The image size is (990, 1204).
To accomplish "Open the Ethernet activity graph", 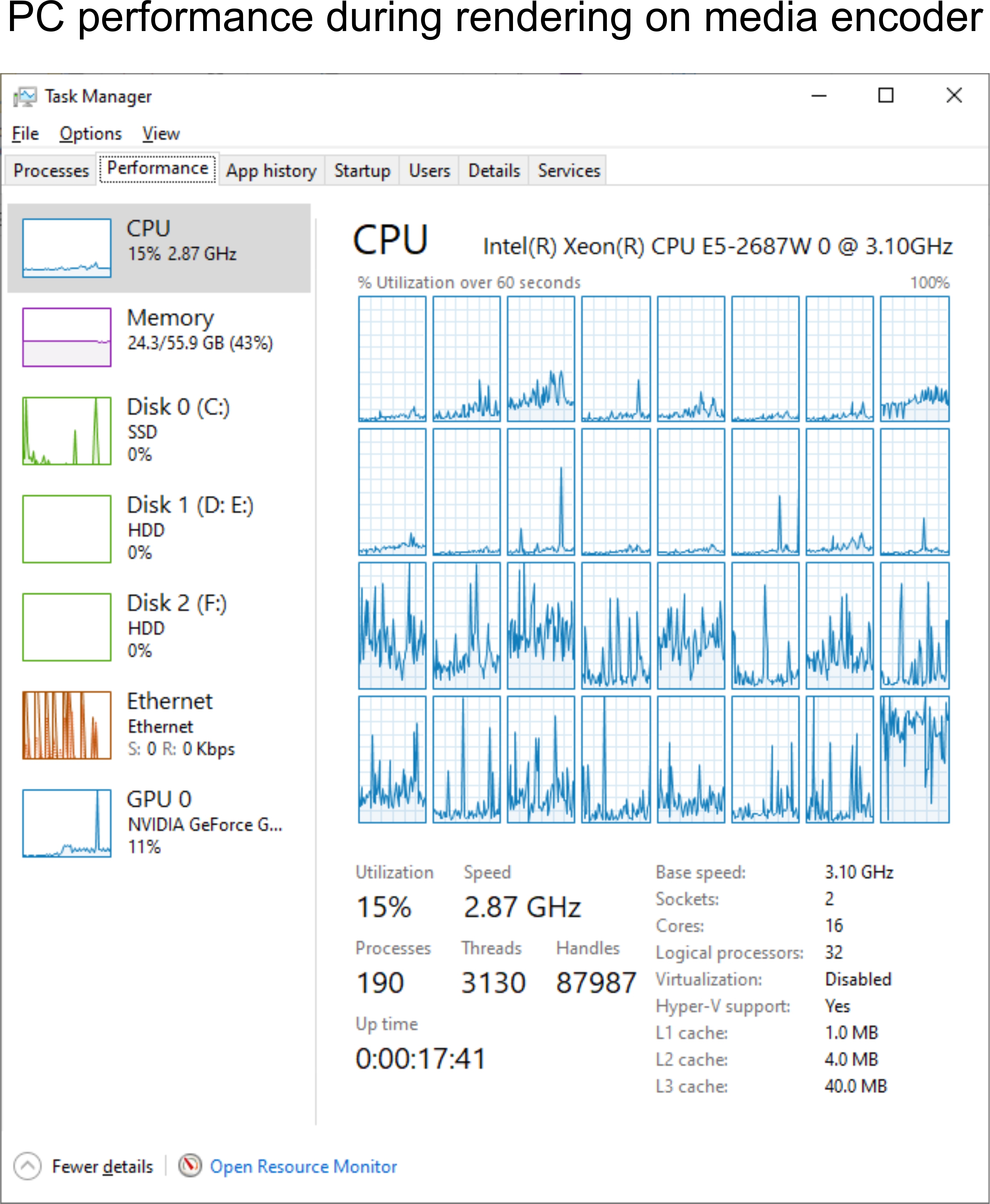I will tap(67, 725).
